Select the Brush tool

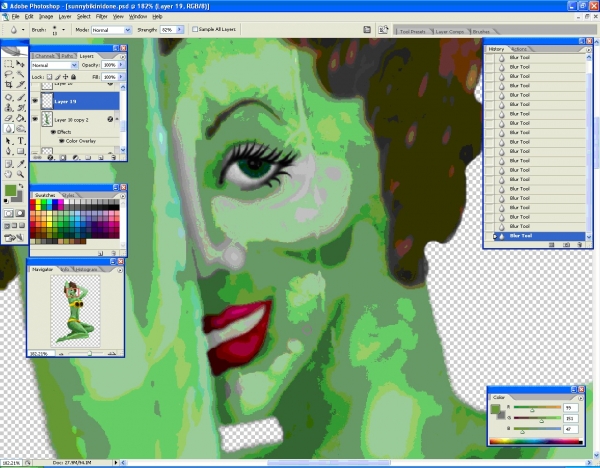pyautogui.click(x=21, y=98)
